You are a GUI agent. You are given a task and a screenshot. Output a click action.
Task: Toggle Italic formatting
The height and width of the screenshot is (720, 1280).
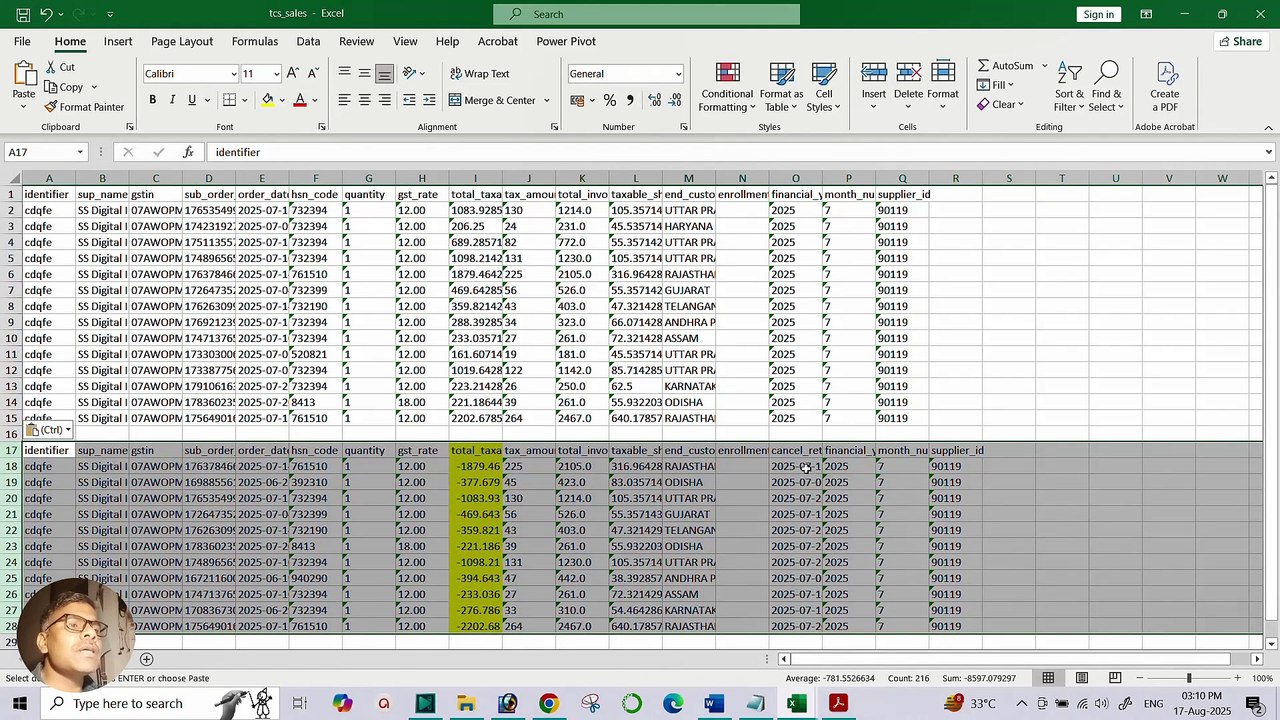click(x=172, y=100)
